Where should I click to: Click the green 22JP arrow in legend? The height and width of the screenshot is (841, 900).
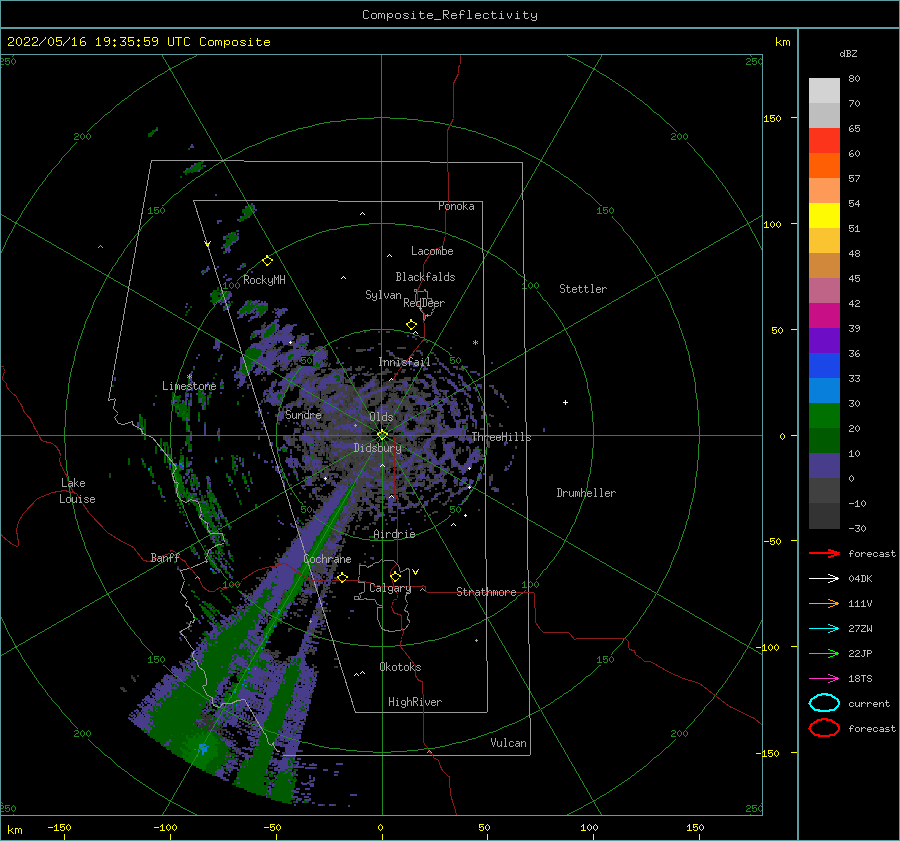824,653
